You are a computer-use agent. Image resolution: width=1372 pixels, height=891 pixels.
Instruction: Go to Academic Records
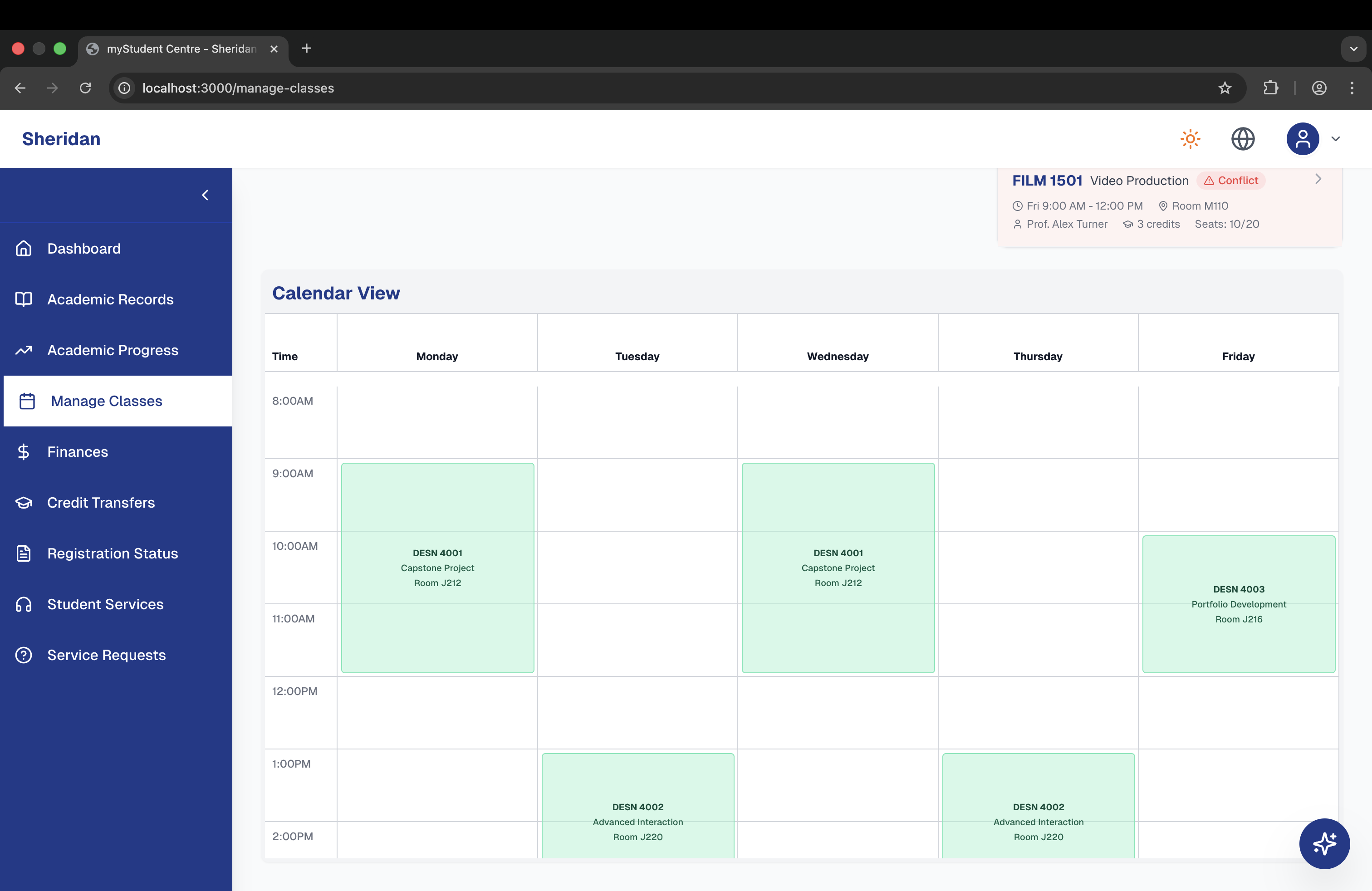pyautogui.click(x=110, y=299)
